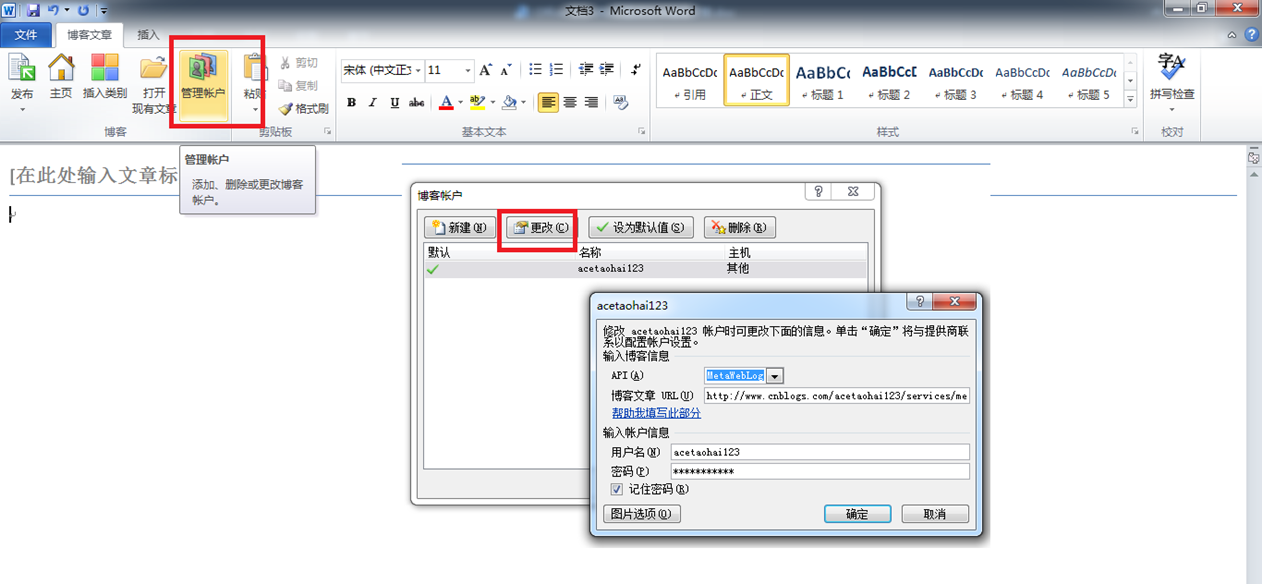Apply the 标题 1 style
Viewport: 1262px width, 584px height.
point(824,80)
